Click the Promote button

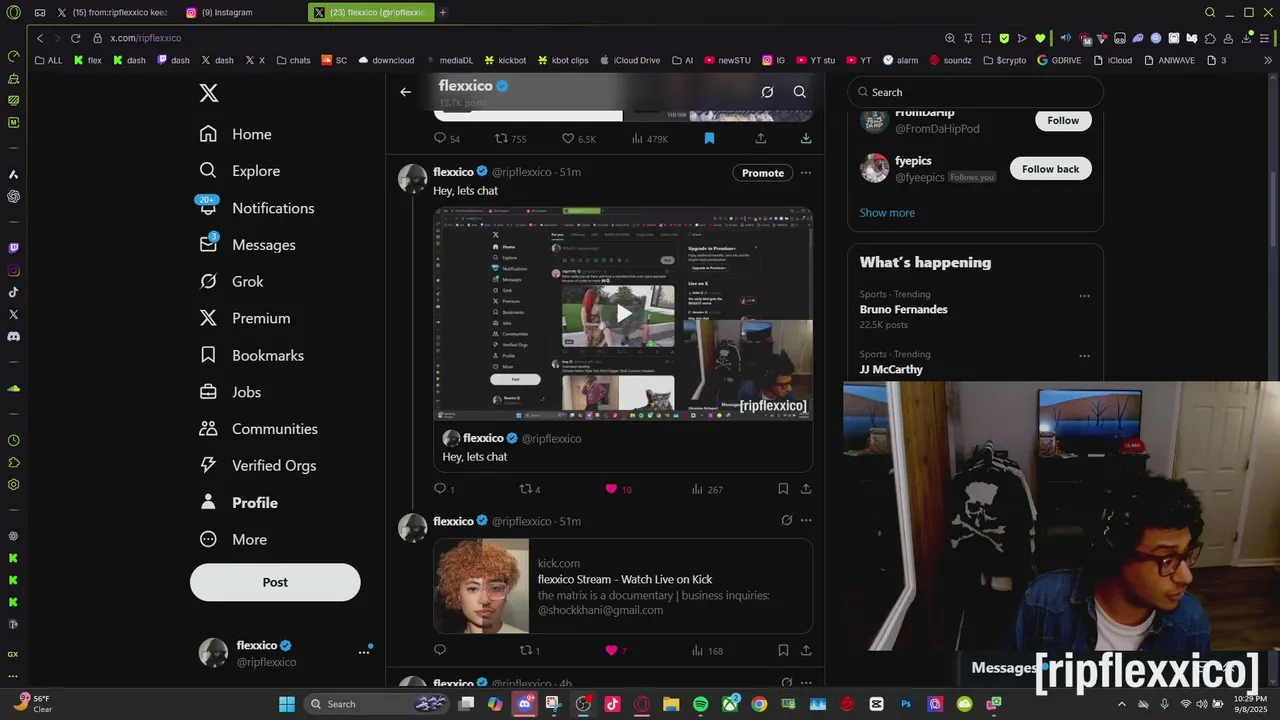coord(763,173)
